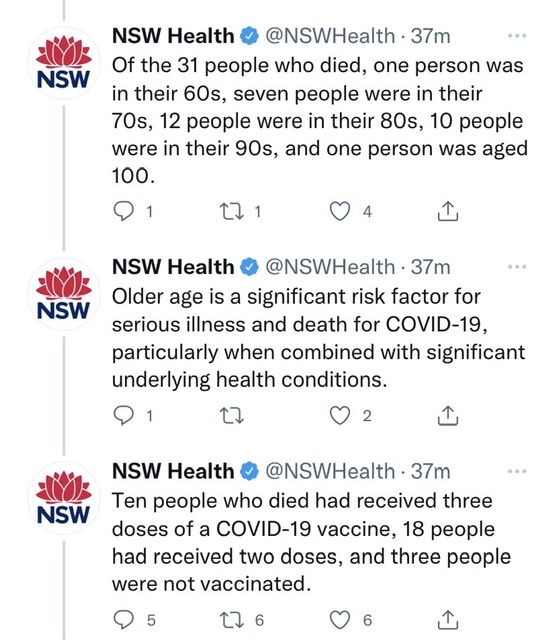Like the tweet about underlying health conditions
Image resolution: width=555 pixels, height=640 pixels.
tap(340, 416)
